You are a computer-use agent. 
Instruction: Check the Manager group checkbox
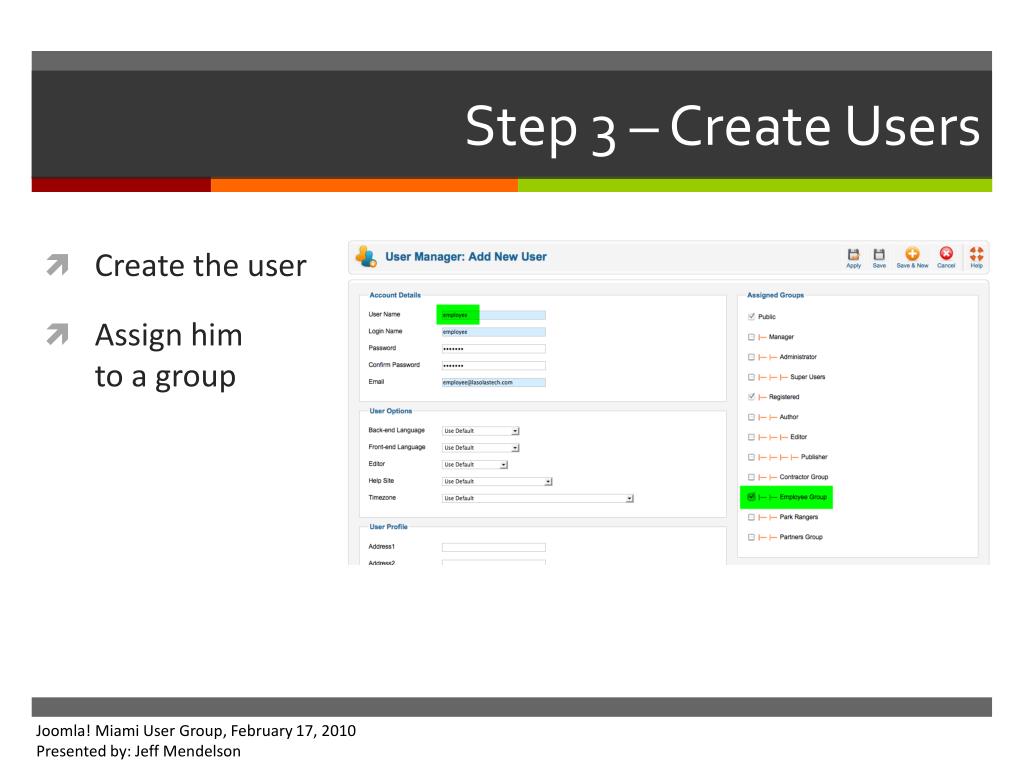point(751,337)
